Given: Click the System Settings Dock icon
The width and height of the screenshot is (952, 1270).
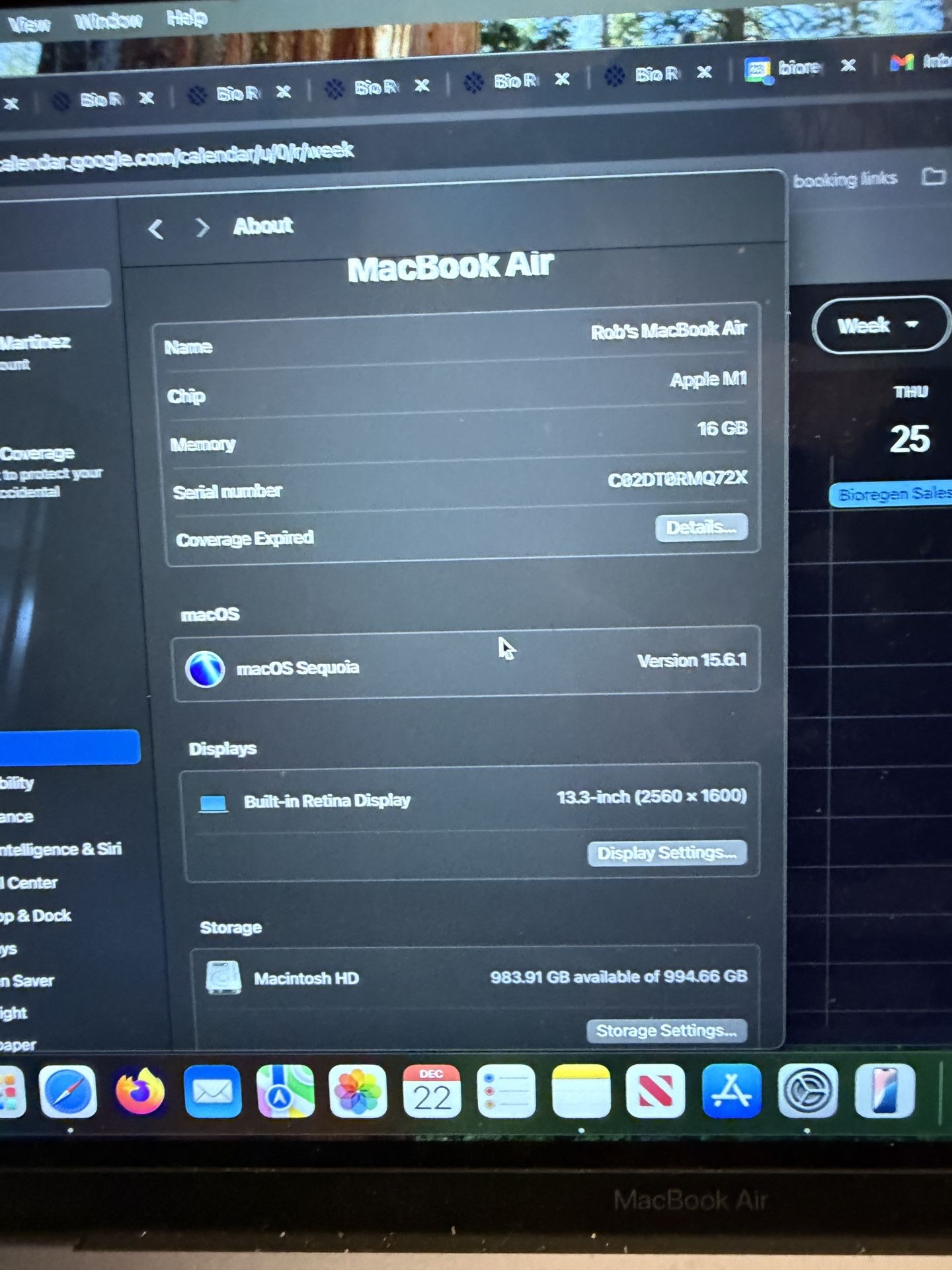Looking at the screenshot, I should pyautogui.click(x=808, y=1091).
